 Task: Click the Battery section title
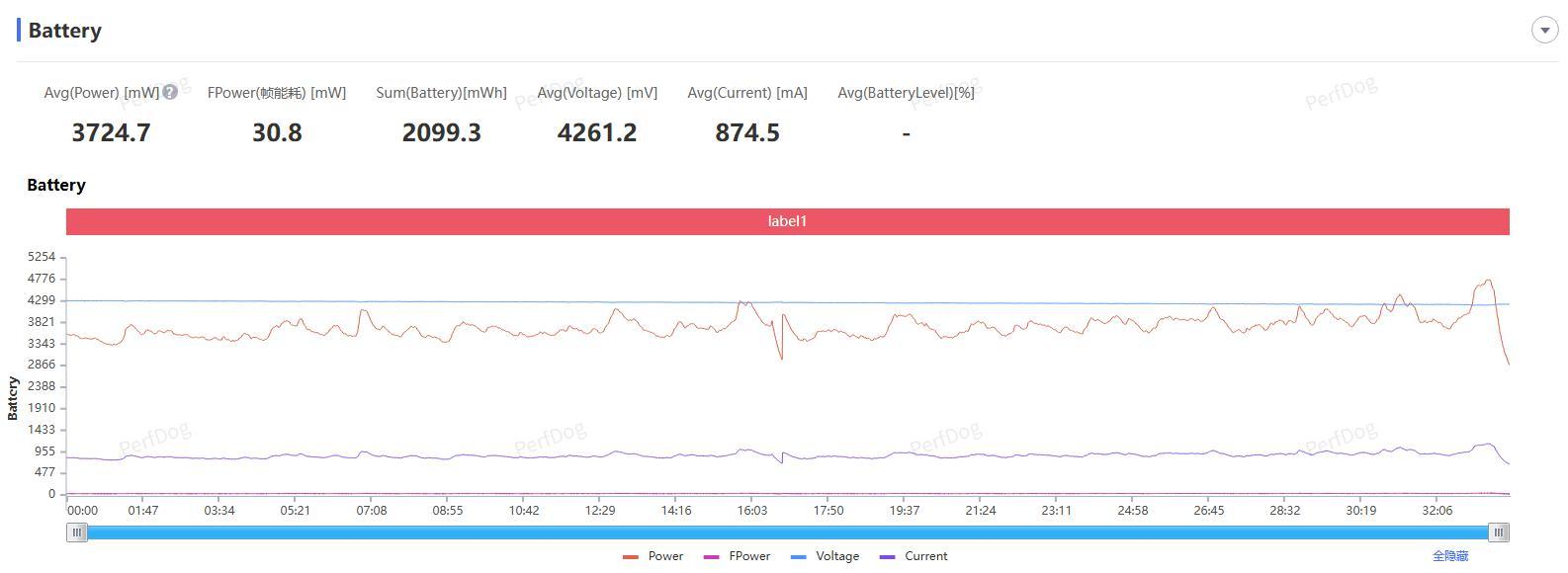[x=64, y=31]
